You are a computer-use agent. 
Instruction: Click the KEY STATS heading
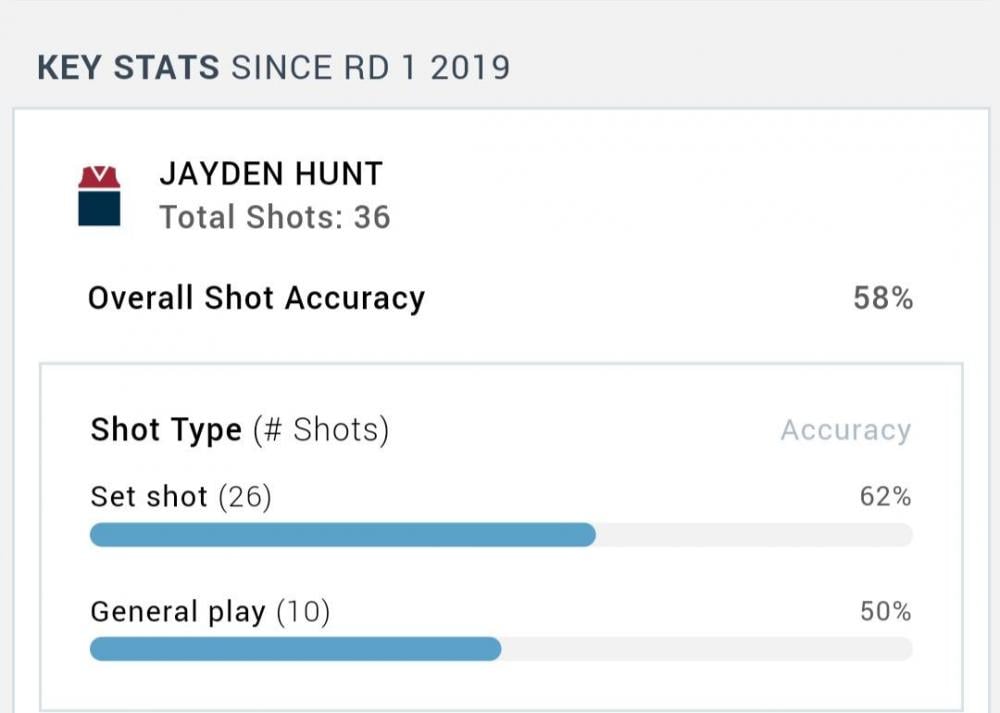128,68
